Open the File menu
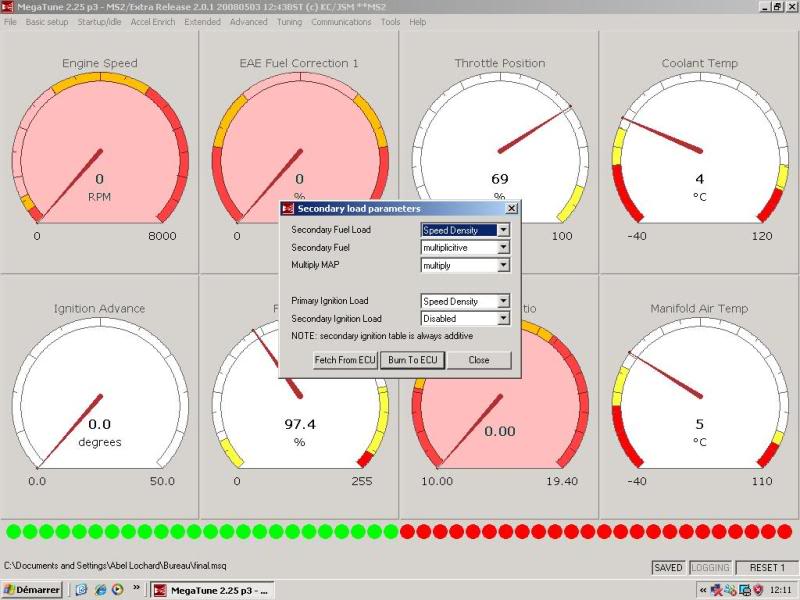This screenshot has height=600, width=800. tap(10, 22)
